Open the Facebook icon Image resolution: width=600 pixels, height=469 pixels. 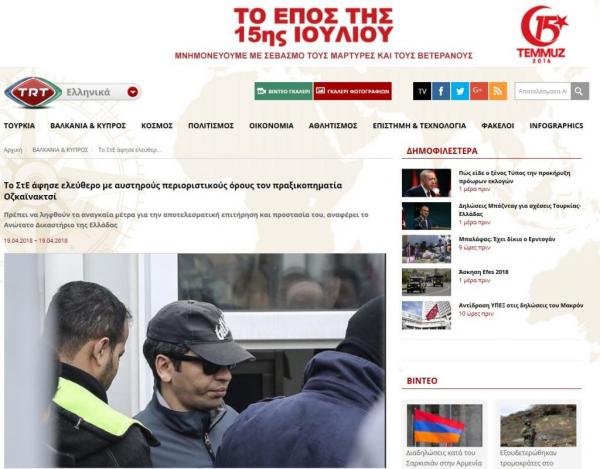pyautogui.click(x=441, y=91)
